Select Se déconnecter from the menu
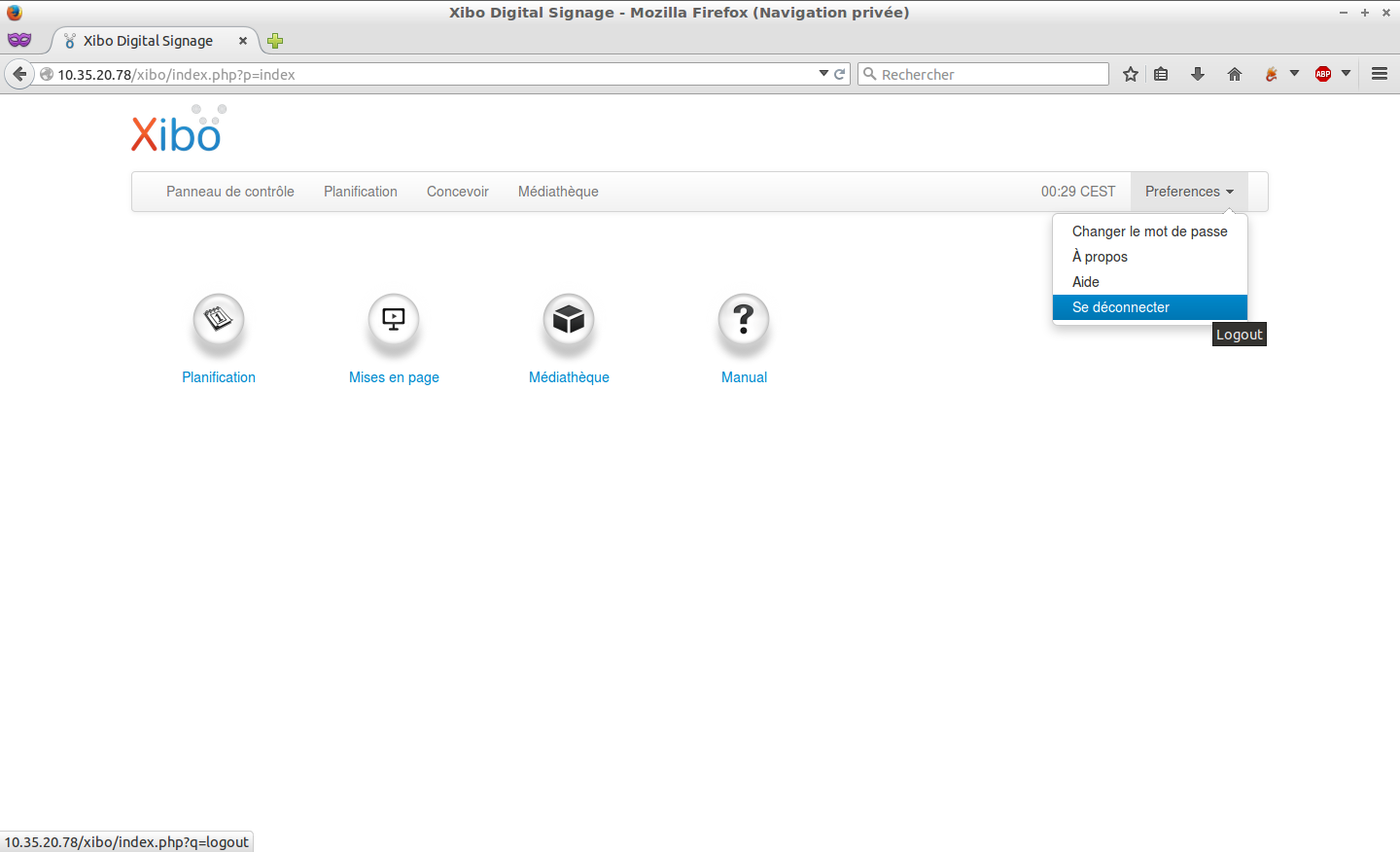1400x852 pixels. pyautogui.click(x=1121, y=307)
